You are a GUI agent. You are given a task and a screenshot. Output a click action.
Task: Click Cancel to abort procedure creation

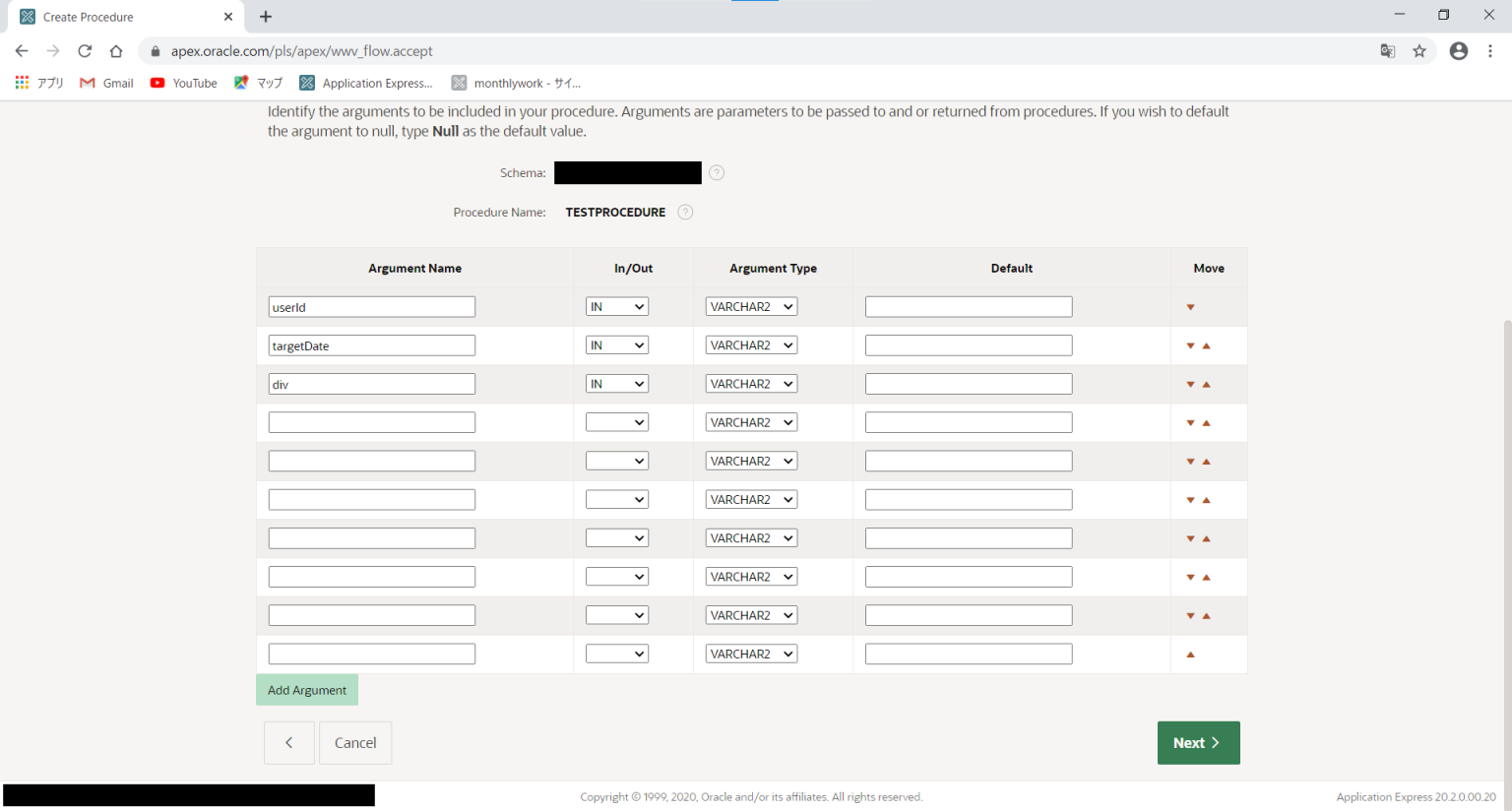tap(355, 743)
